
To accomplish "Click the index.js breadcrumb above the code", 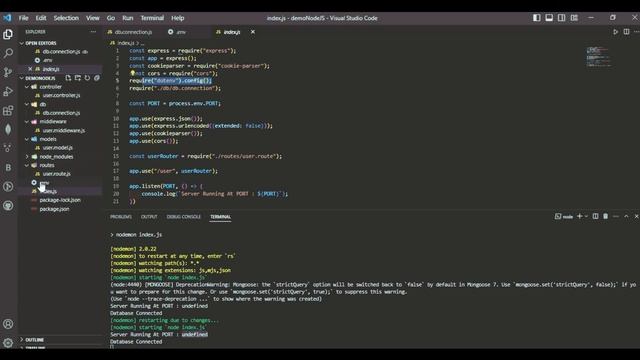I will (125, 43).
